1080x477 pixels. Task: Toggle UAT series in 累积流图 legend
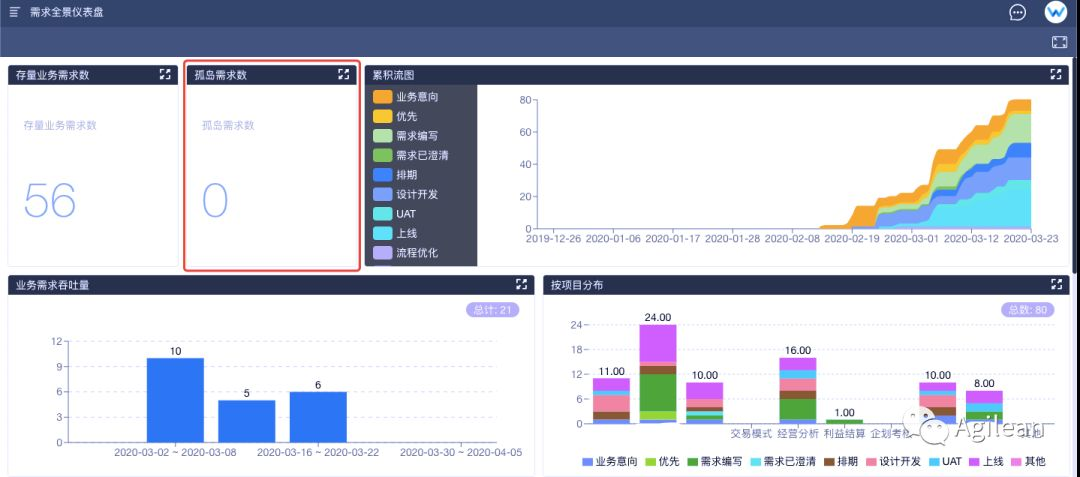pos(395,214)
